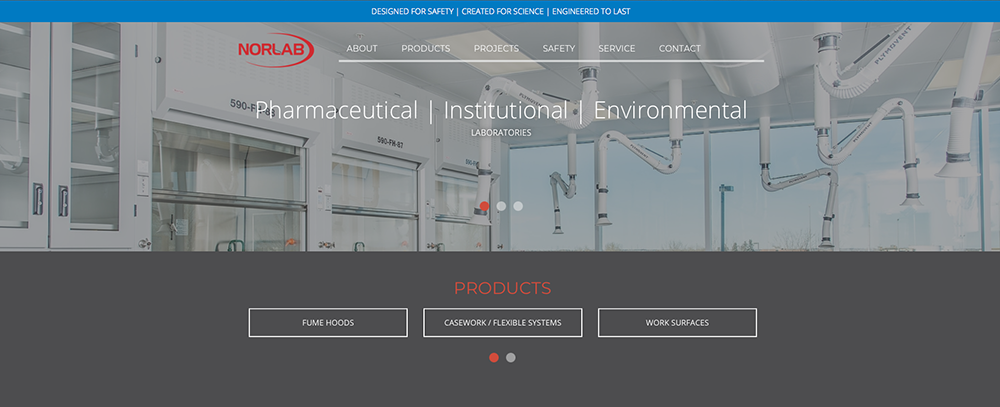The image size is (1000, 407).
Task: Select the first red hero slider dot
Action: tap(484, 206)
